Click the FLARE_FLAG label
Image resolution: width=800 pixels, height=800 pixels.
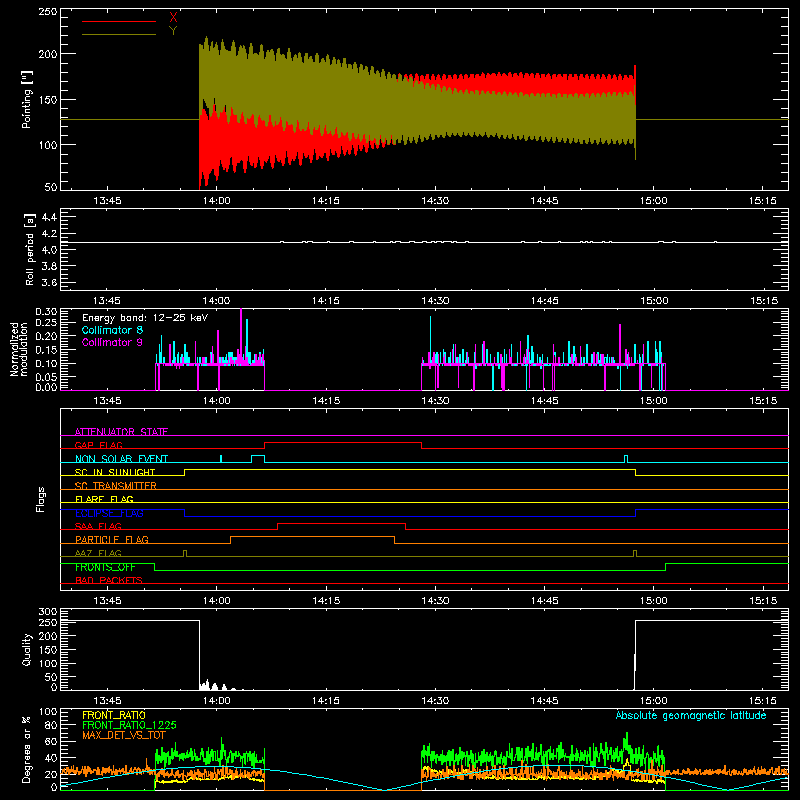tap(104, 499)
